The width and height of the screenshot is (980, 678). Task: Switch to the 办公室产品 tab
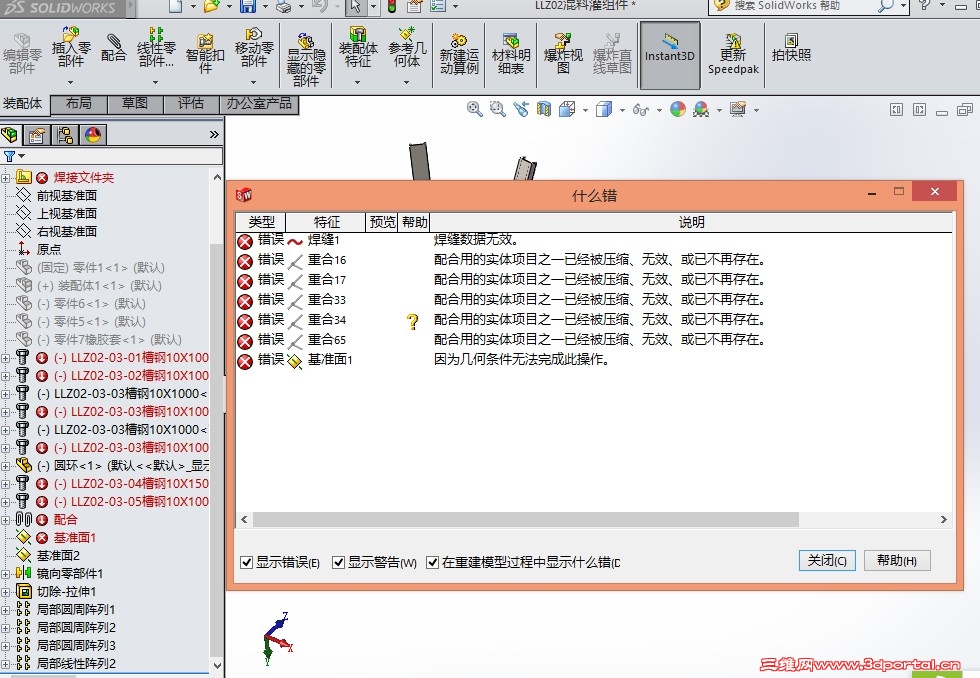[259, 103]
